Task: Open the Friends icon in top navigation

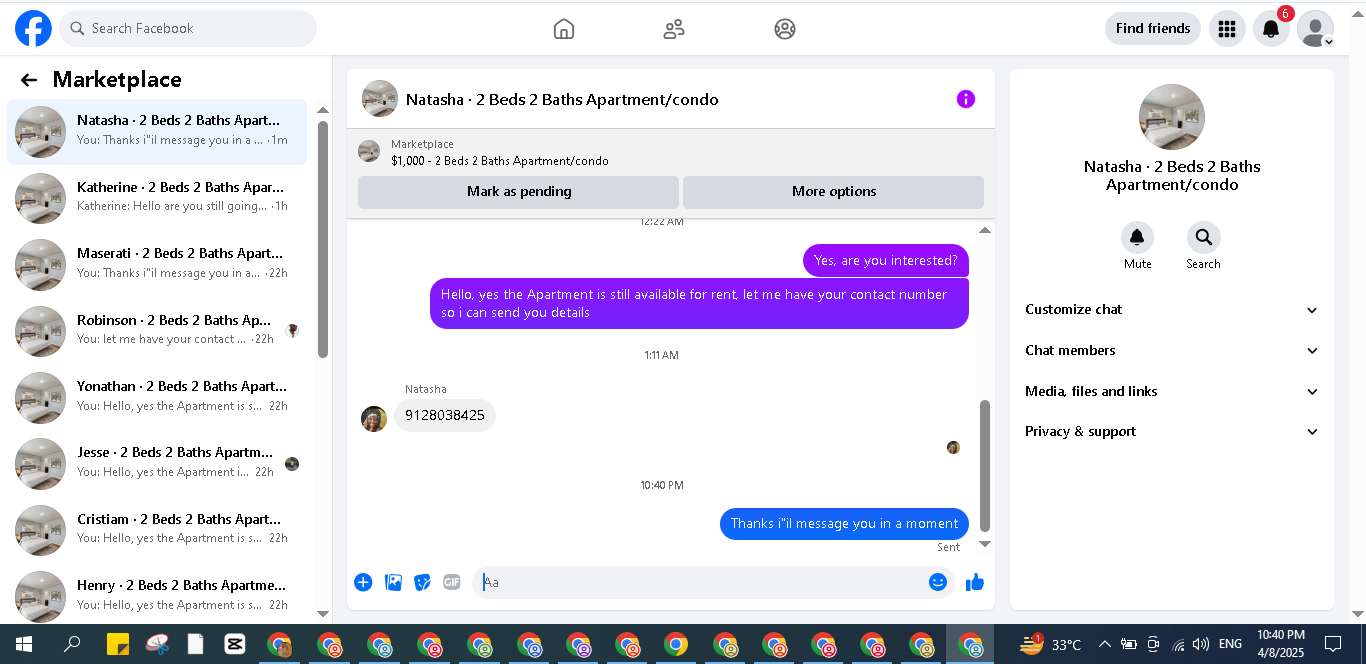Action: point(674,29)
